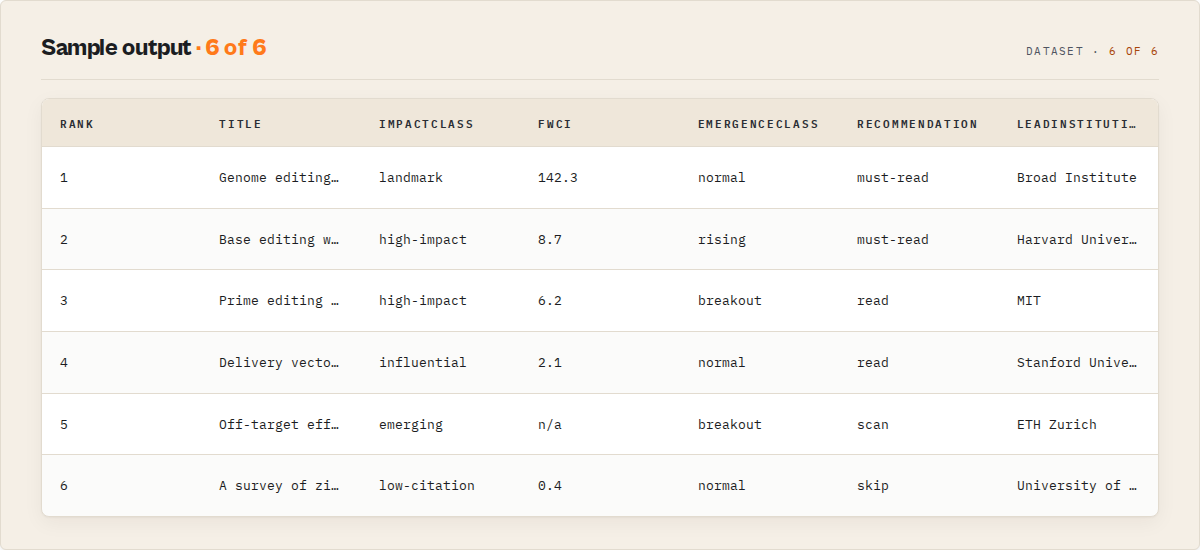Click the 'skip' recommendation cell

(873, 486)
